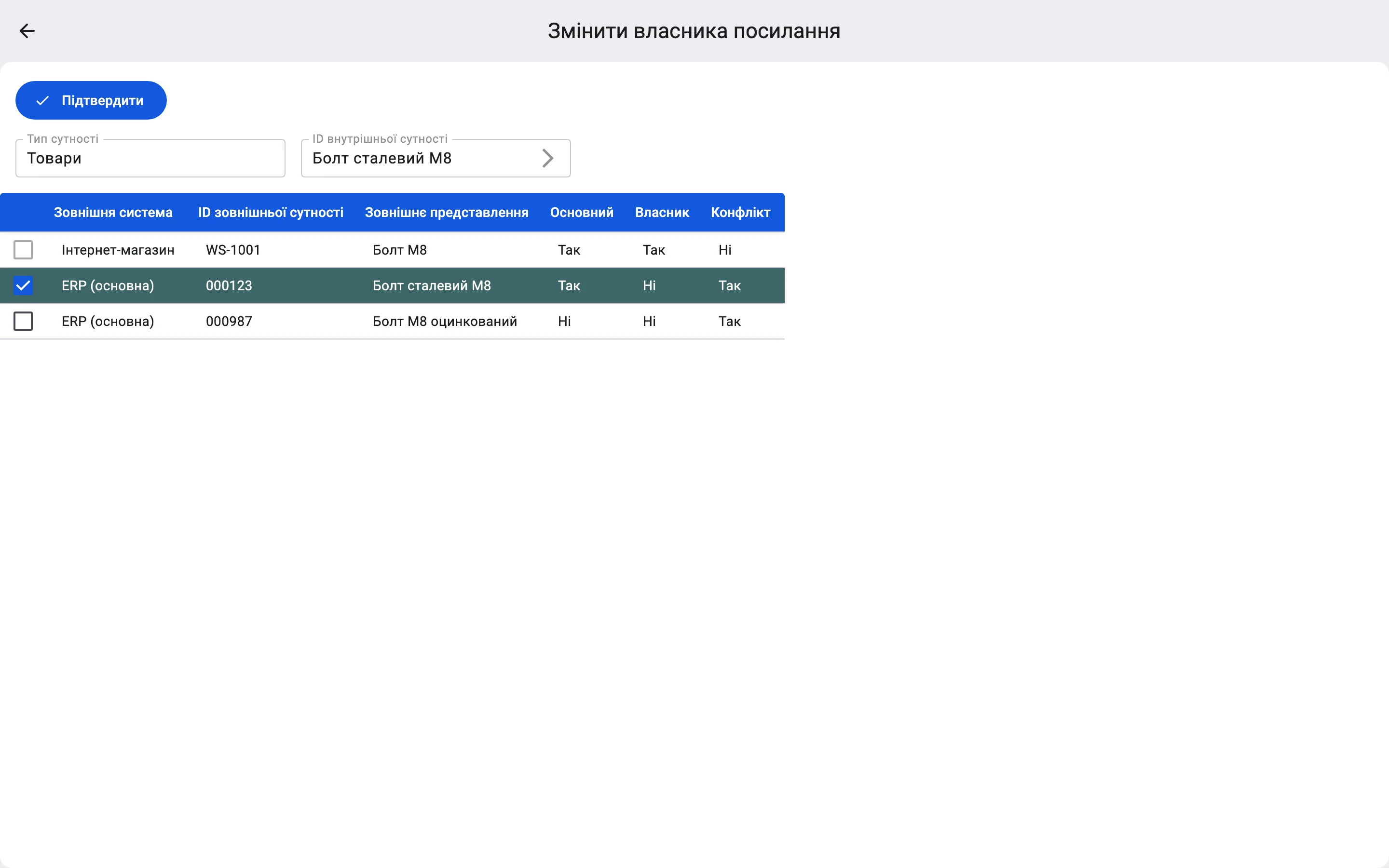1389x868 pixels.
Task: Go back using the arrow icon
Action: tap(27, 31)
